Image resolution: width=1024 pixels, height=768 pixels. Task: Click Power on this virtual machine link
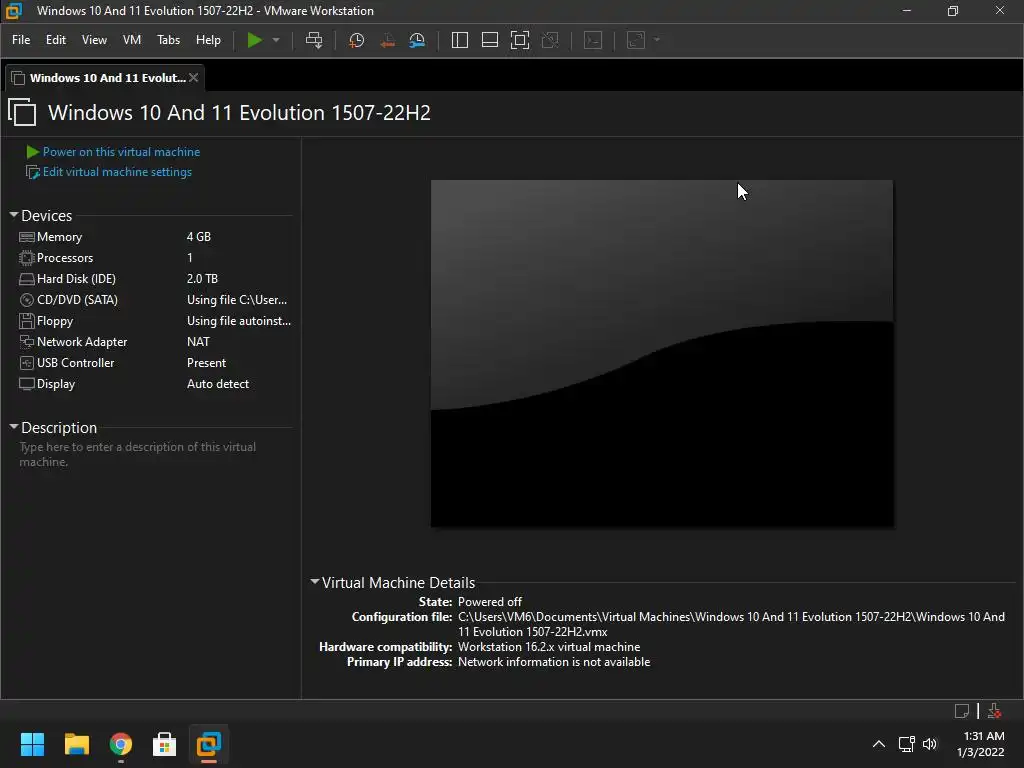(121, 152)
